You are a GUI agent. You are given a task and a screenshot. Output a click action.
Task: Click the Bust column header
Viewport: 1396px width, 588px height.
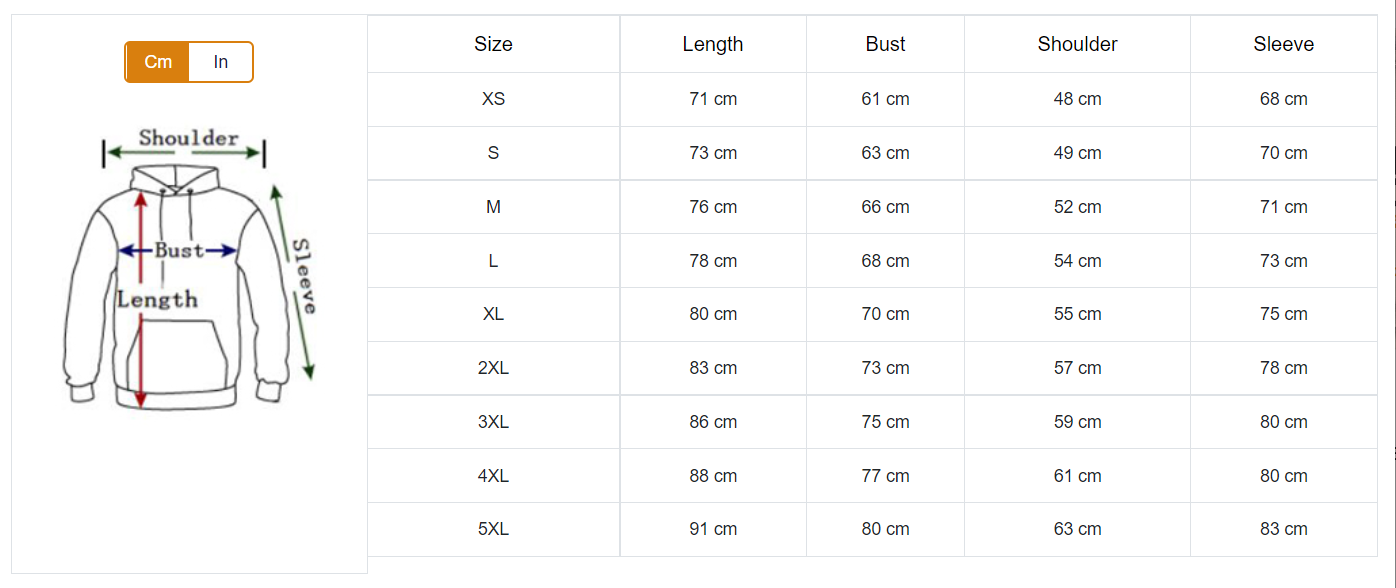click(x=885, y=44)
